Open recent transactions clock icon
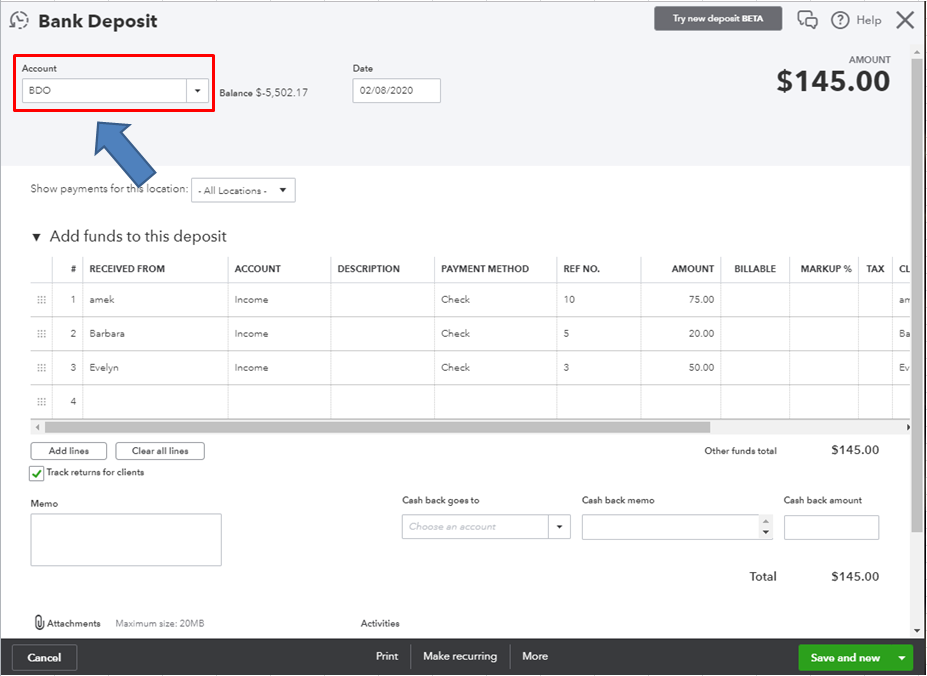The width and height of the screenshot is (927, 676). point(19,20)
